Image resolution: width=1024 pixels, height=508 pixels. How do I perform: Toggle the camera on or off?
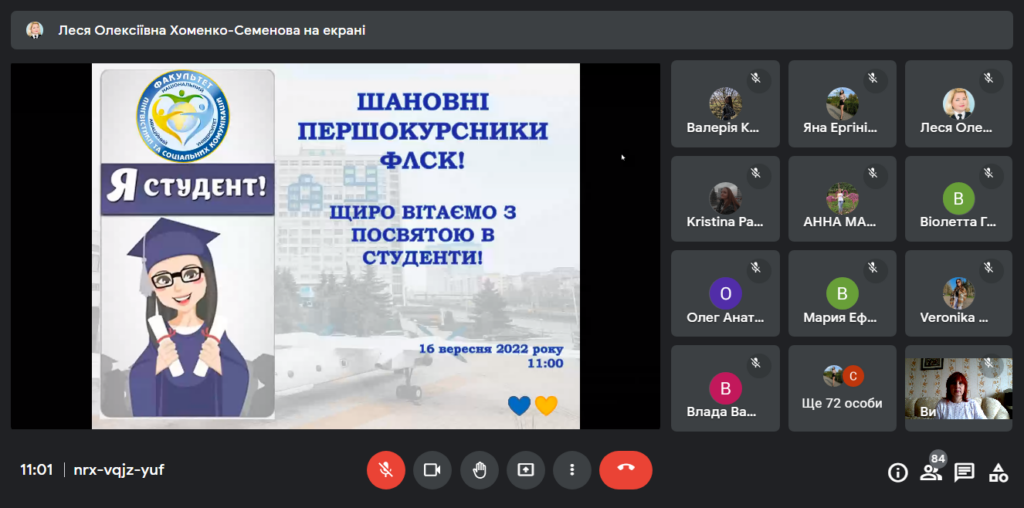pos(432,470)
